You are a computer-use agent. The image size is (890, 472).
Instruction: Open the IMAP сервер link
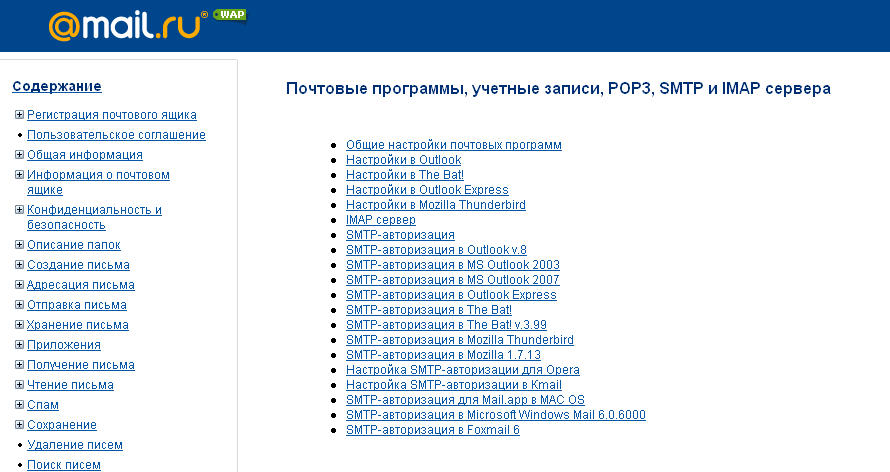point(381,220)
